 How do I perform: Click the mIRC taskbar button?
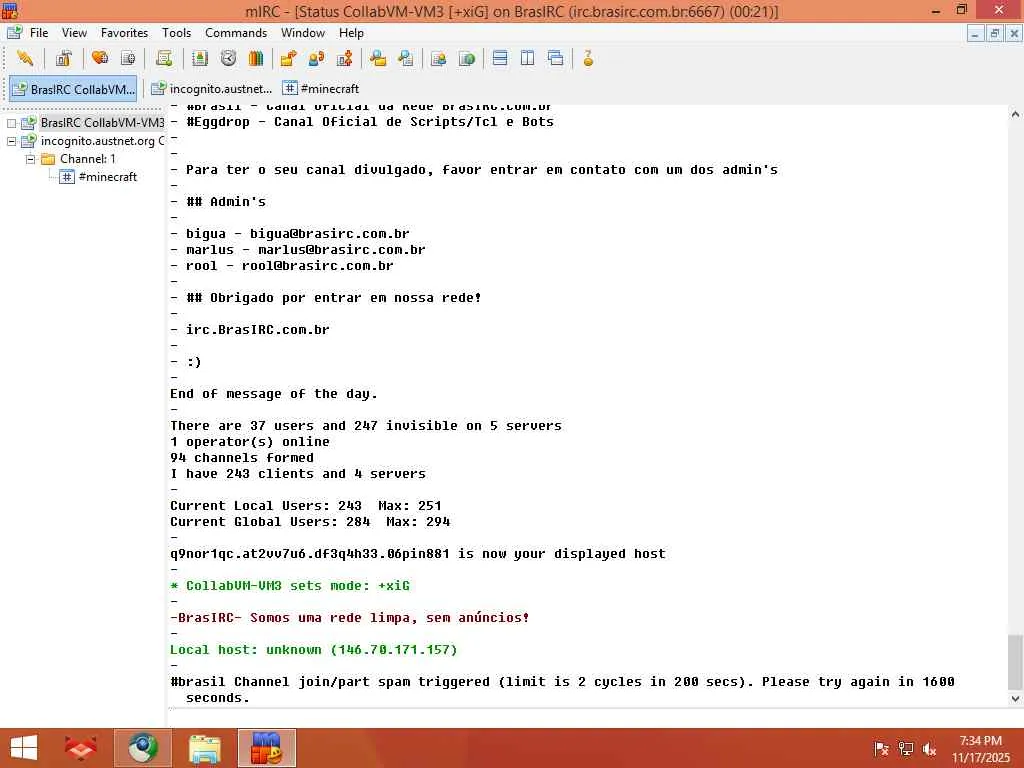point(266,748)
